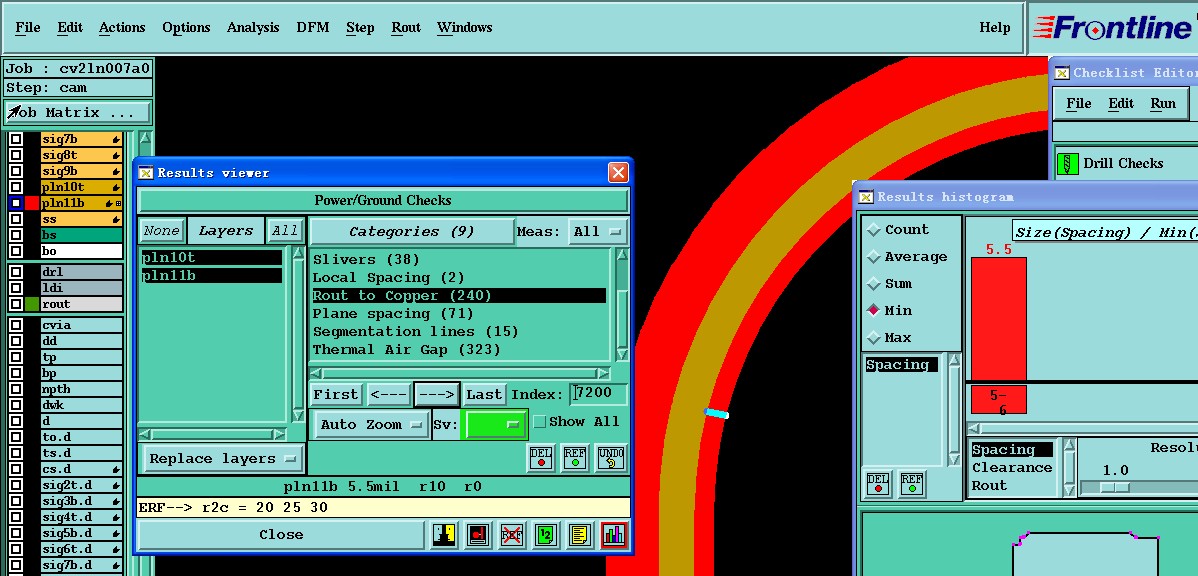Click the mark icon on the sig7b row
Viewport: 1198px width, 576px height.
116,140
